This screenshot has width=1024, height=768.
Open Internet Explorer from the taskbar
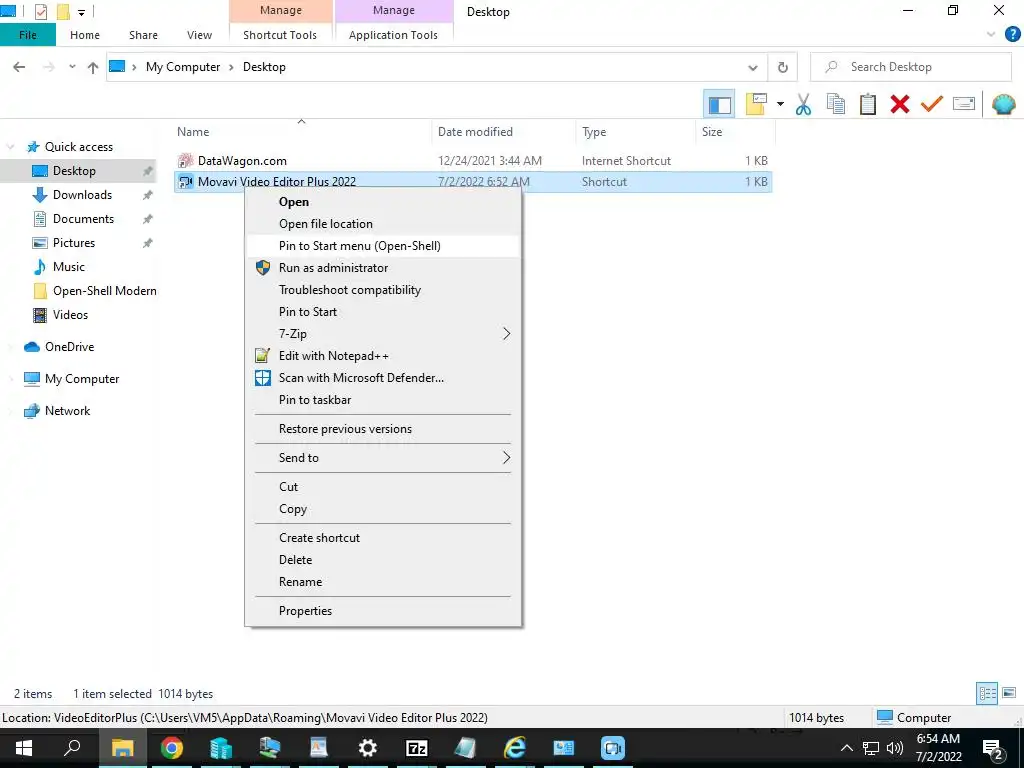click(515, 748)
